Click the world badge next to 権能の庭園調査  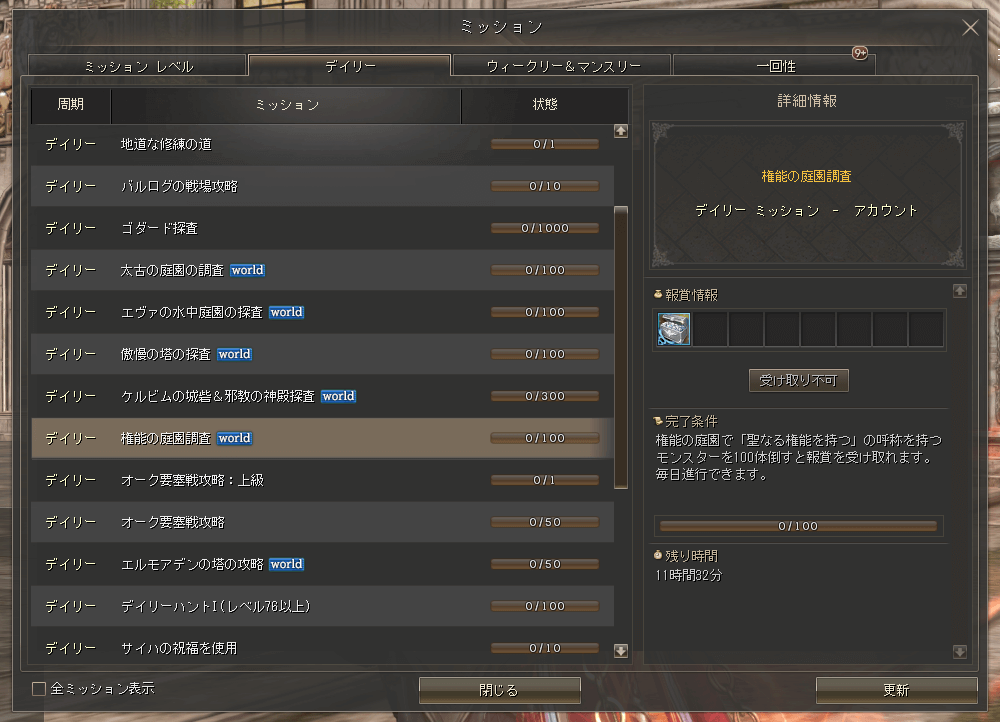tap(234, 437)
